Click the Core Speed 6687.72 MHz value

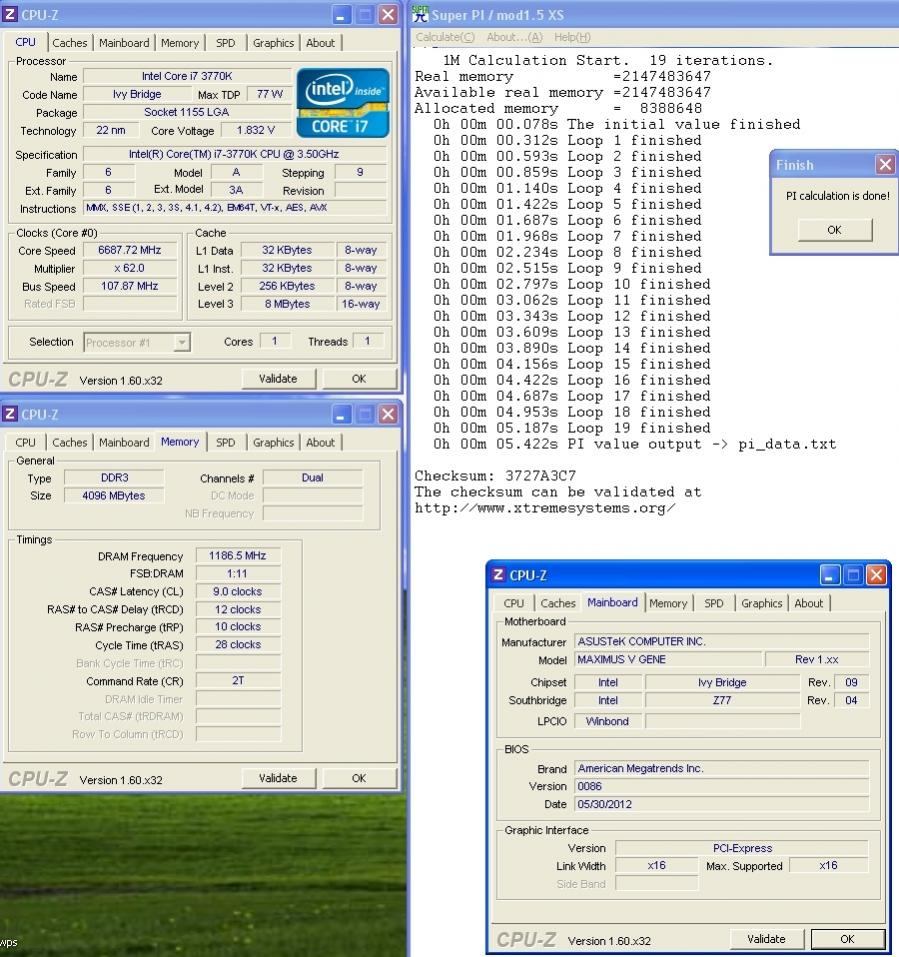pyautogui.click(x=129, y=250)
